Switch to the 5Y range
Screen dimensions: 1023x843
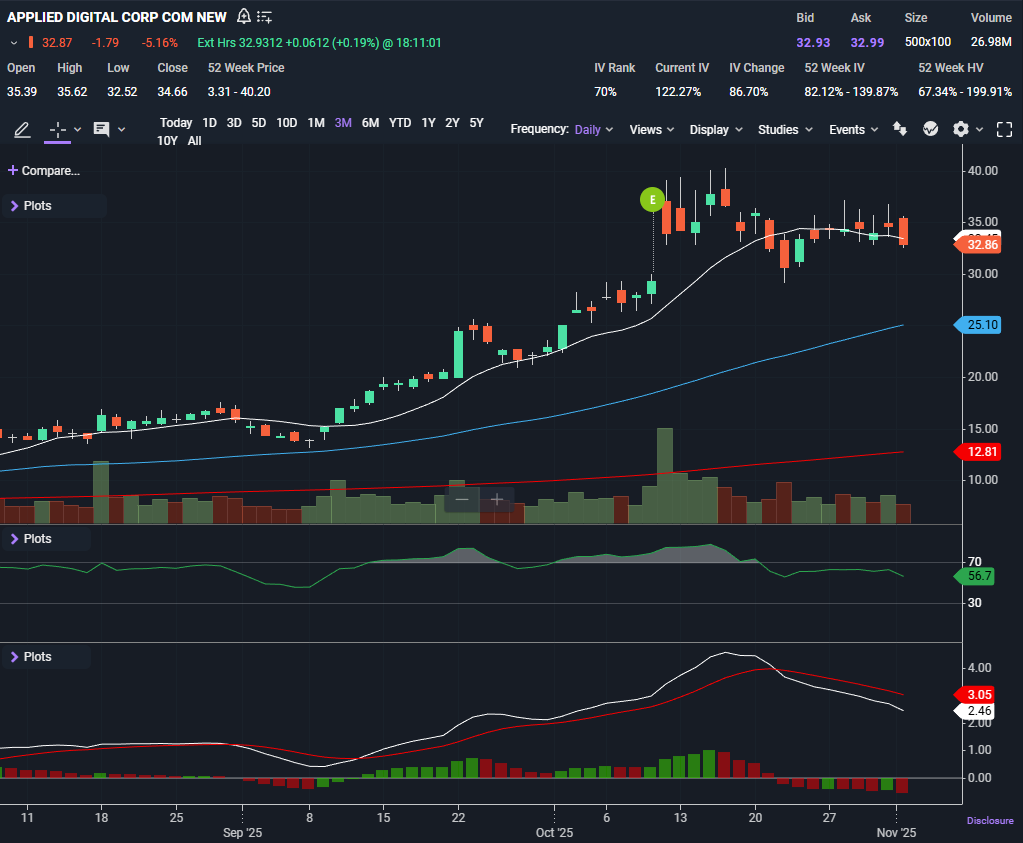[477, 123]
